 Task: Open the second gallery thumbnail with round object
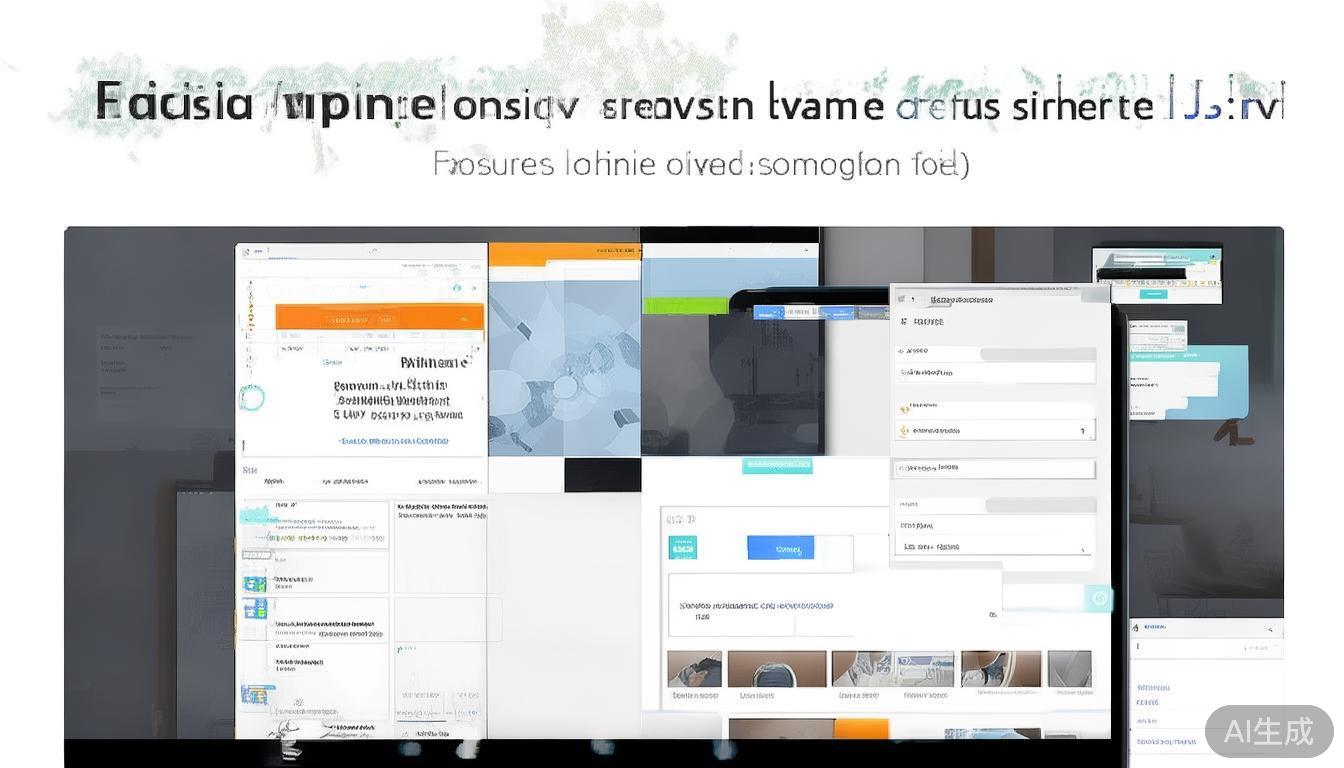pyautogui.click(x=777, y=669)
